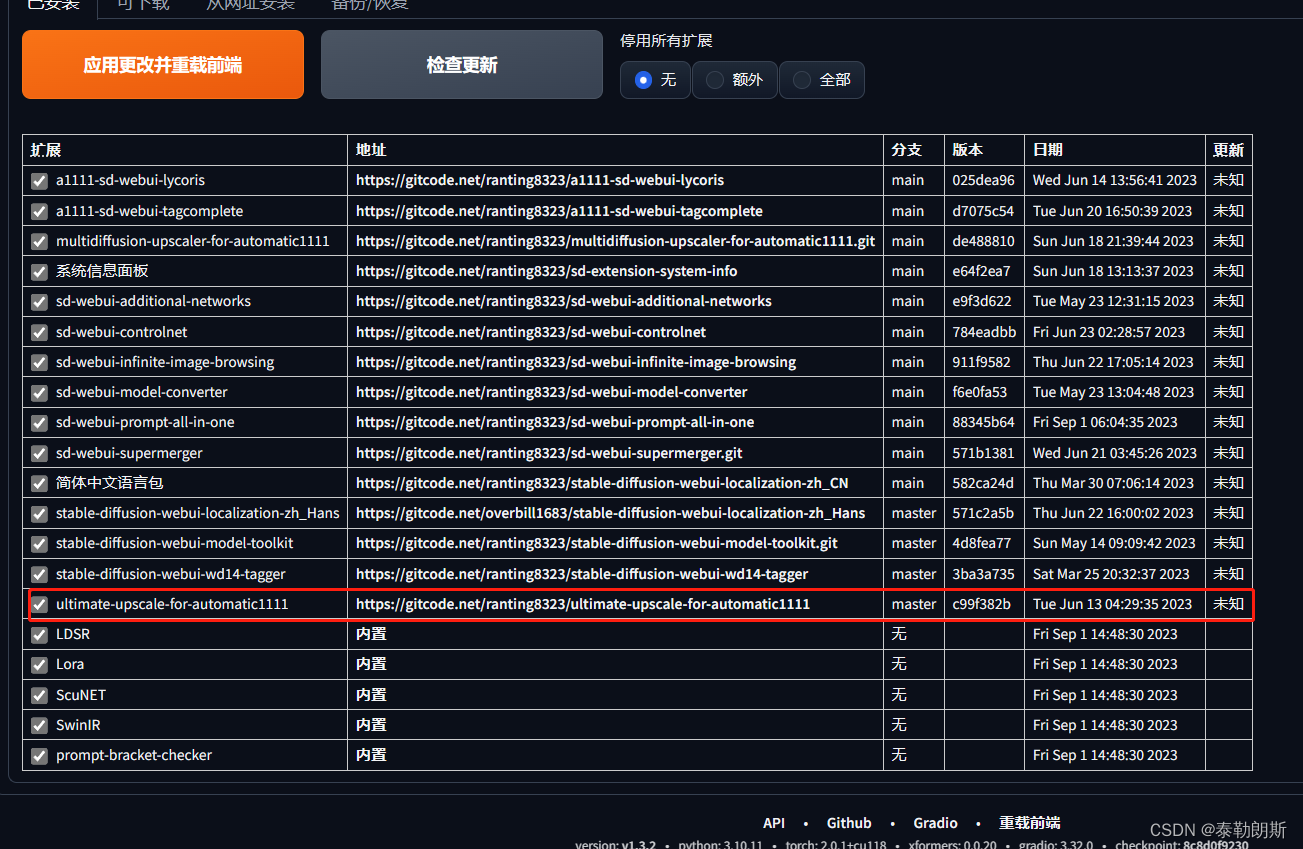Uncheck sd-webui-controlnet extension
The height and width of the screenshot is (849, 1303).
pos(39,332)
